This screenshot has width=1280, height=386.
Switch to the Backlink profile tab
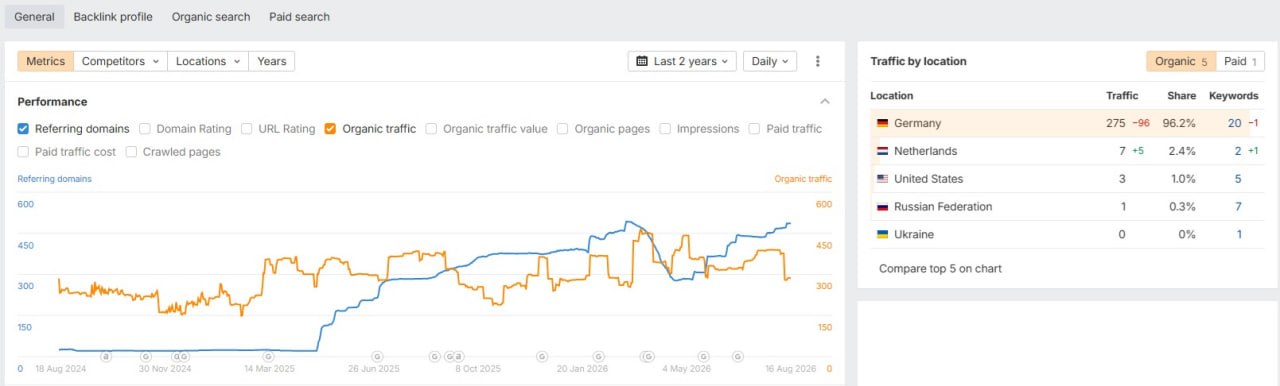[x=113, y=17]
